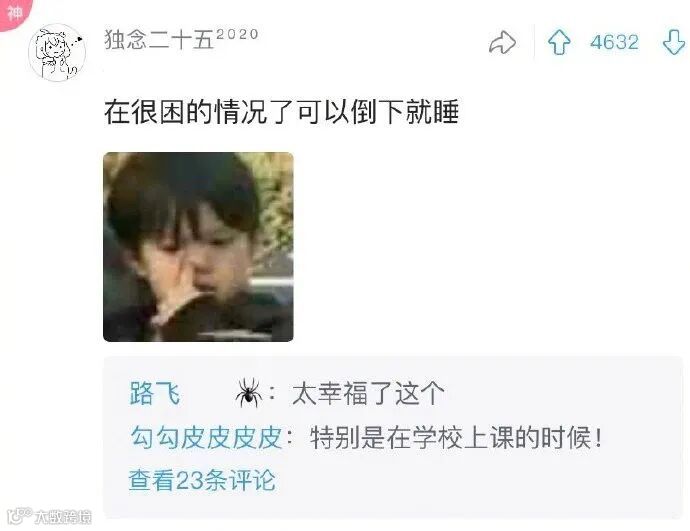The width and height of the screenshot is (690, 531).
Task: Downvote the comment with the down arrow
Action: [x=674, y=43]
